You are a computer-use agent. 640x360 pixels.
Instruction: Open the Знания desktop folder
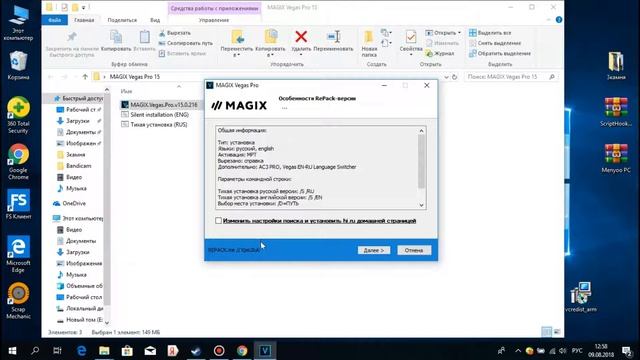click(616, 65)
